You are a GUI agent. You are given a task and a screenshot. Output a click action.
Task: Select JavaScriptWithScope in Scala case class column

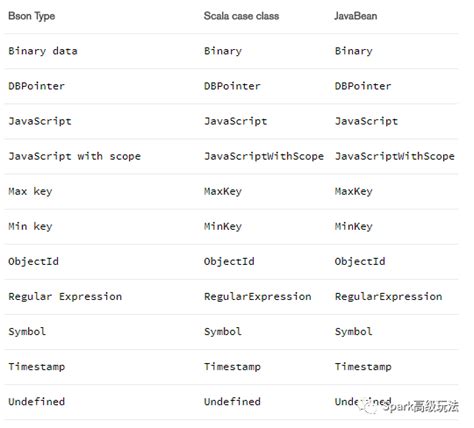264,156
